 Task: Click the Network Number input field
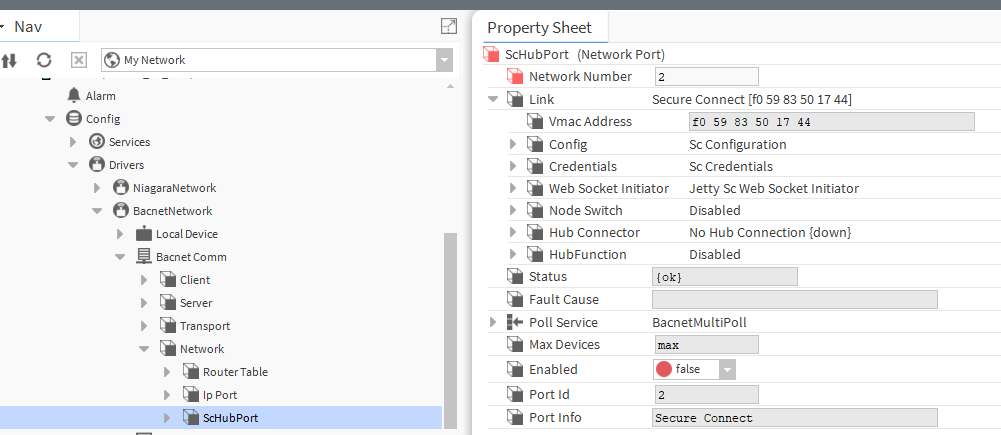706,77
